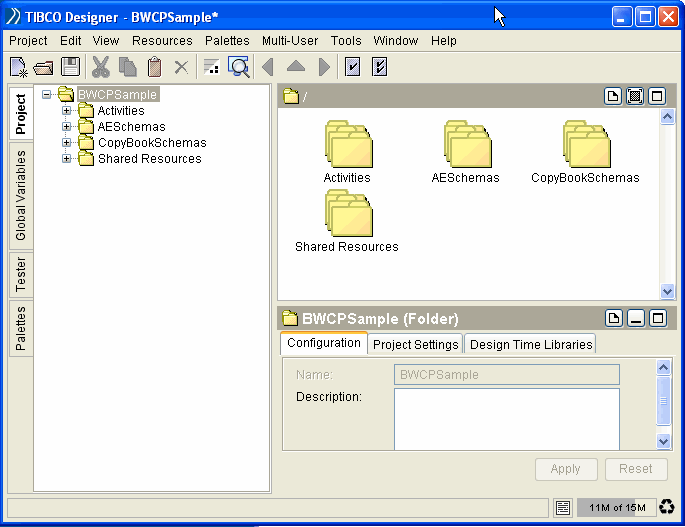Switch to the Configuration tab
This screenshot has width=685, height=527.
[324, 343]
